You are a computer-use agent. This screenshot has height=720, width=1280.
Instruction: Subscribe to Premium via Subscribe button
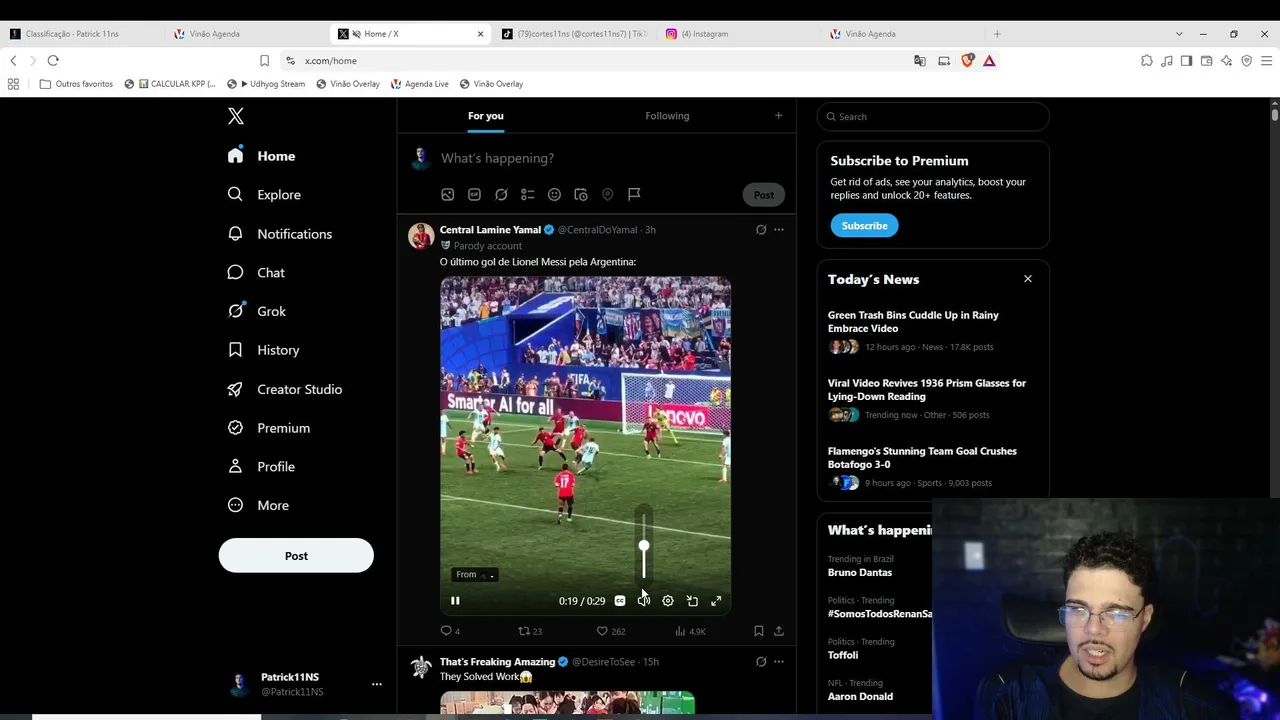(x=864, y=226)
